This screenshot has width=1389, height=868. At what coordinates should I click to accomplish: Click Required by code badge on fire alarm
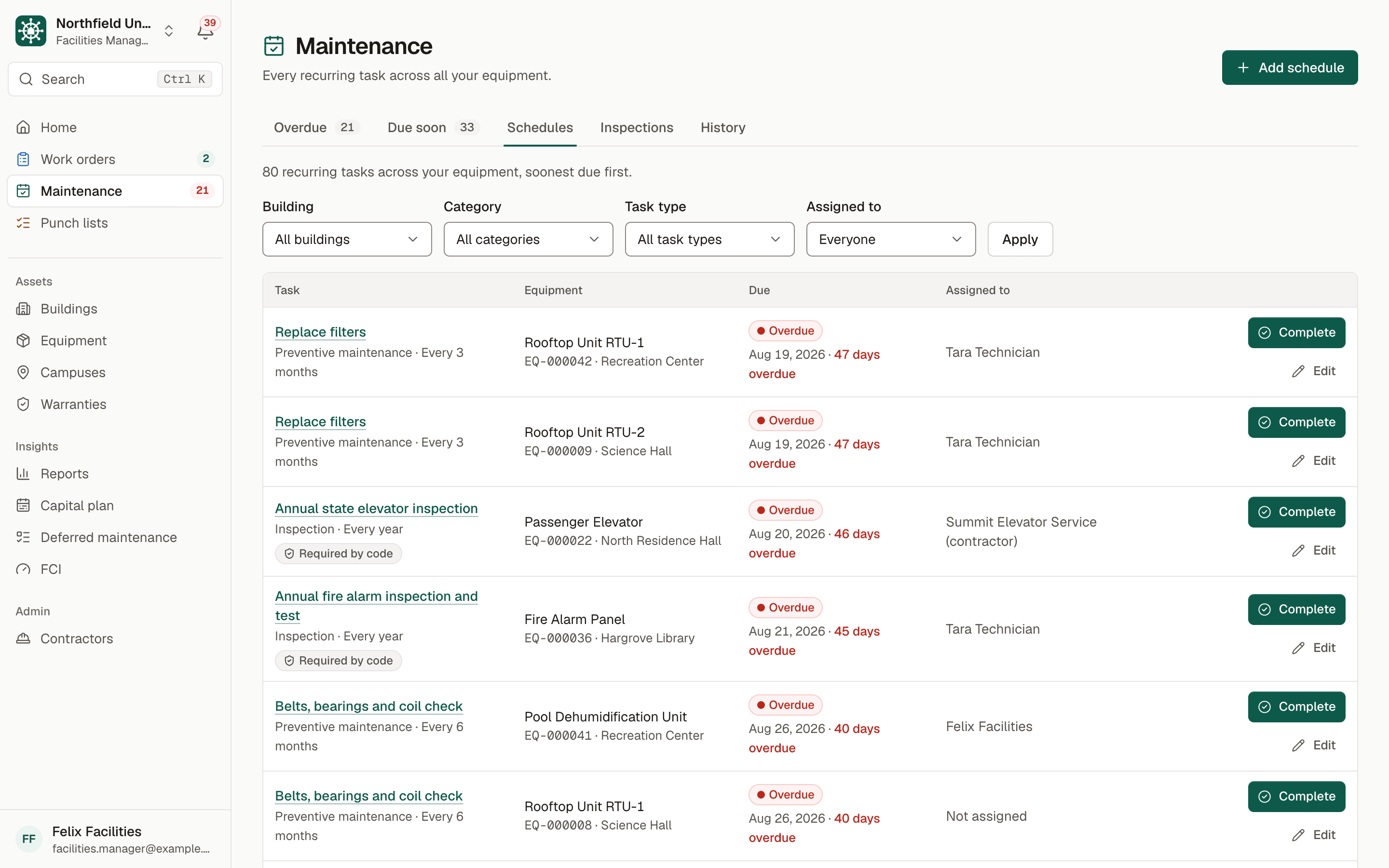tap(338, 661)
